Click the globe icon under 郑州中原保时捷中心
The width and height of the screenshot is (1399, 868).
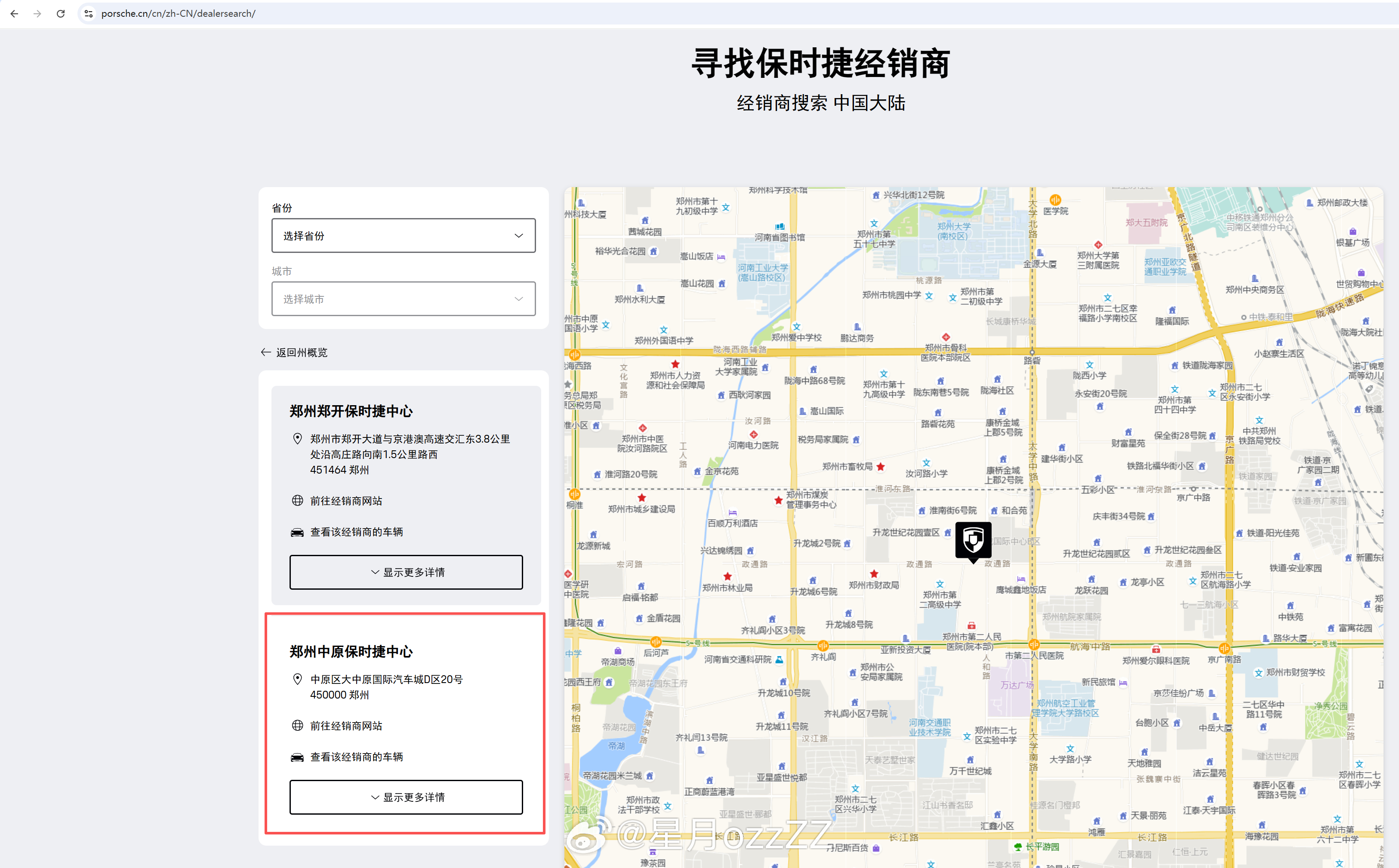point(297,726)
